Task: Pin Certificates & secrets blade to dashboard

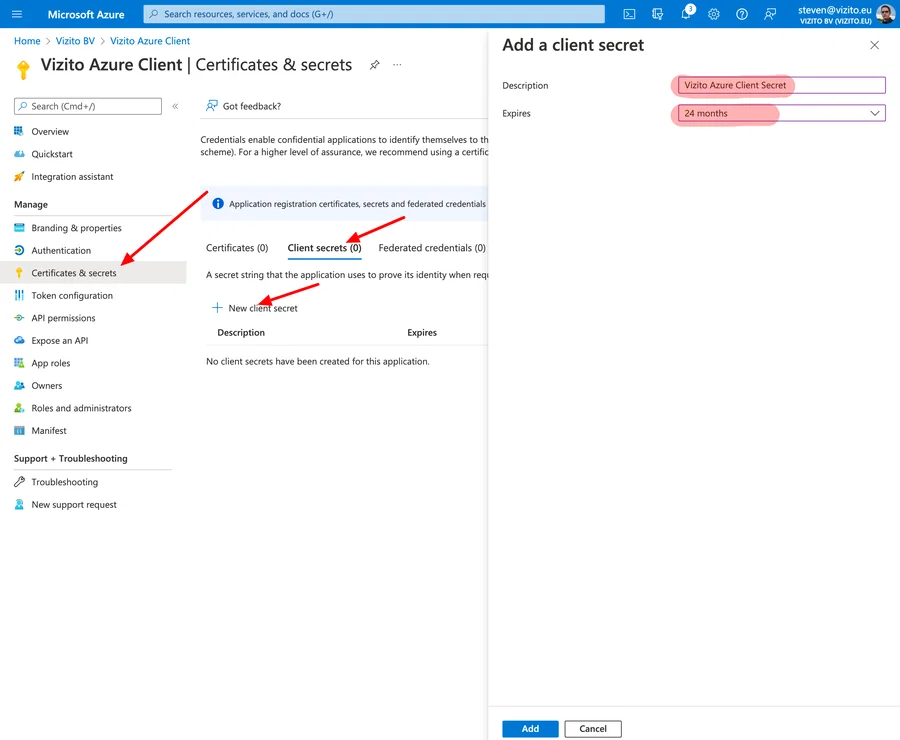Action: pos(375,64)
